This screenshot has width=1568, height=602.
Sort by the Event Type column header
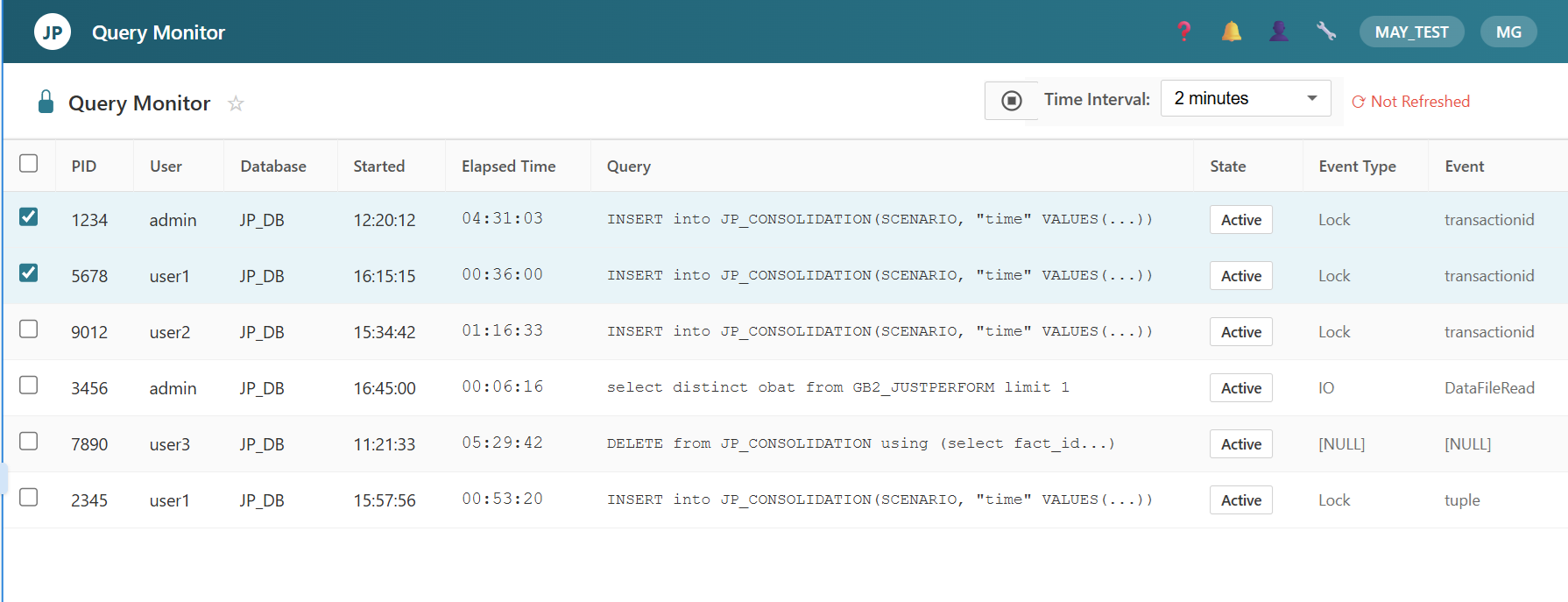1357,166
